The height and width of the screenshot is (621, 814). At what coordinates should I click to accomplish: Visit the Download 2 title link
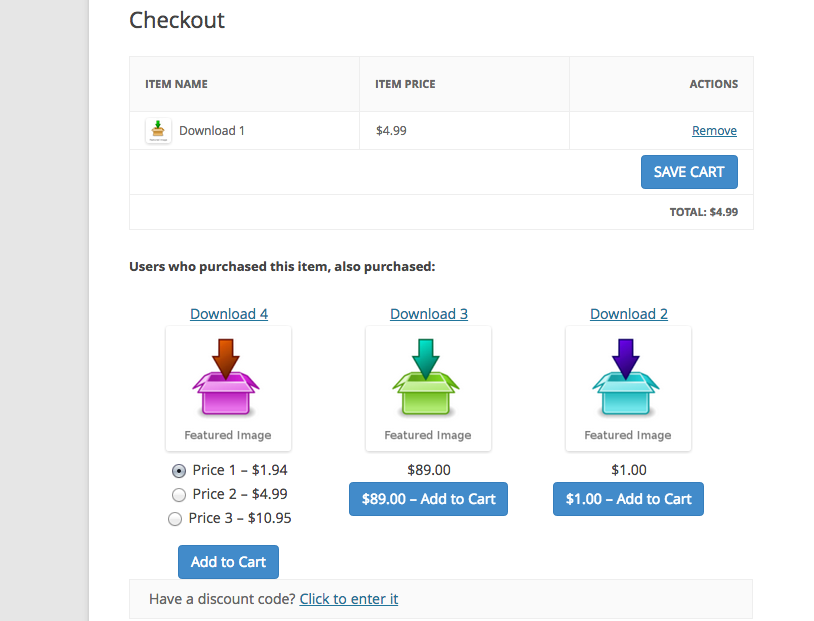629,314
